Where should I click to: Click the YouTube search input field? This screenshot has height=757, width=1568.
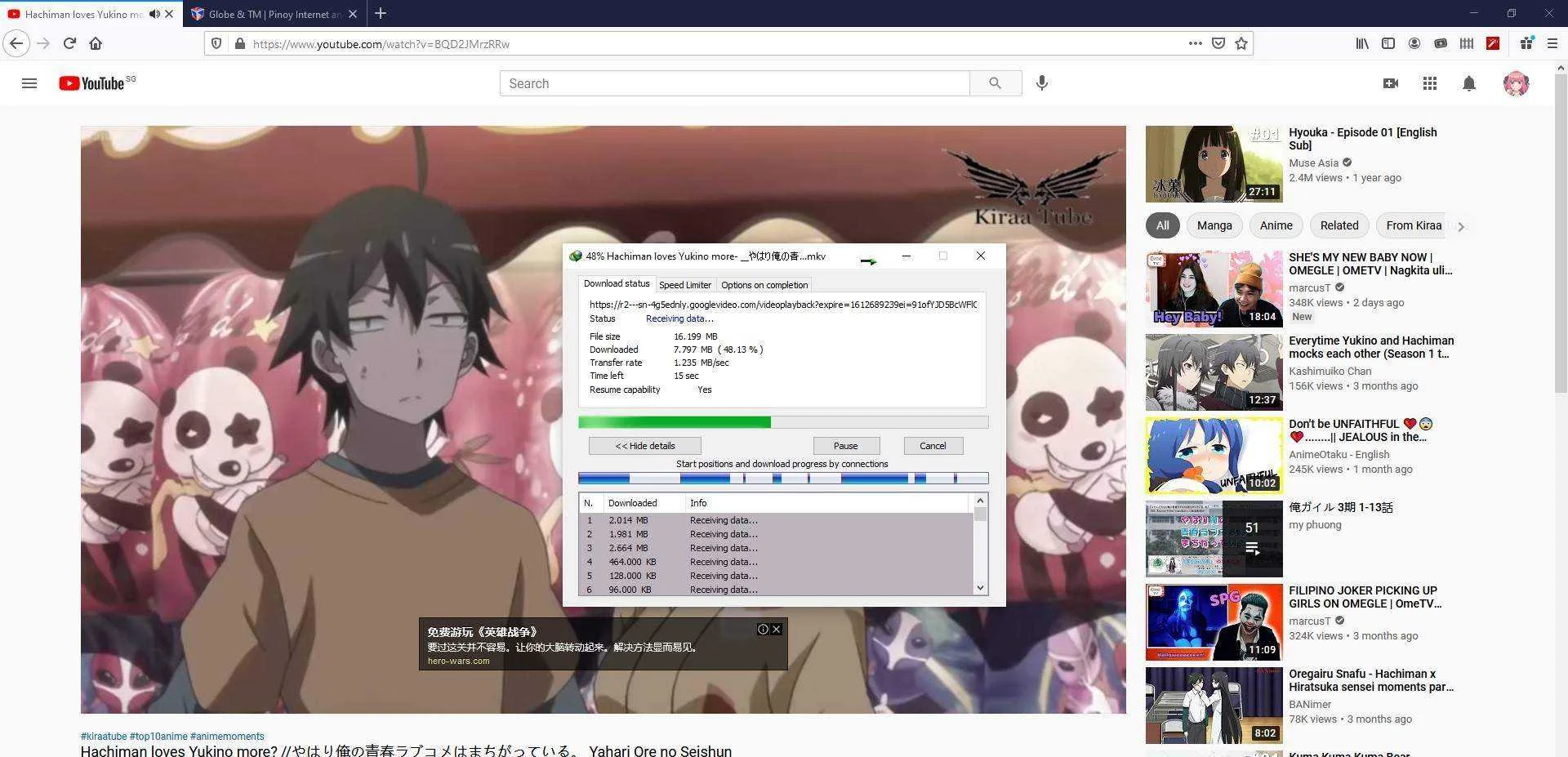[734, 83]
